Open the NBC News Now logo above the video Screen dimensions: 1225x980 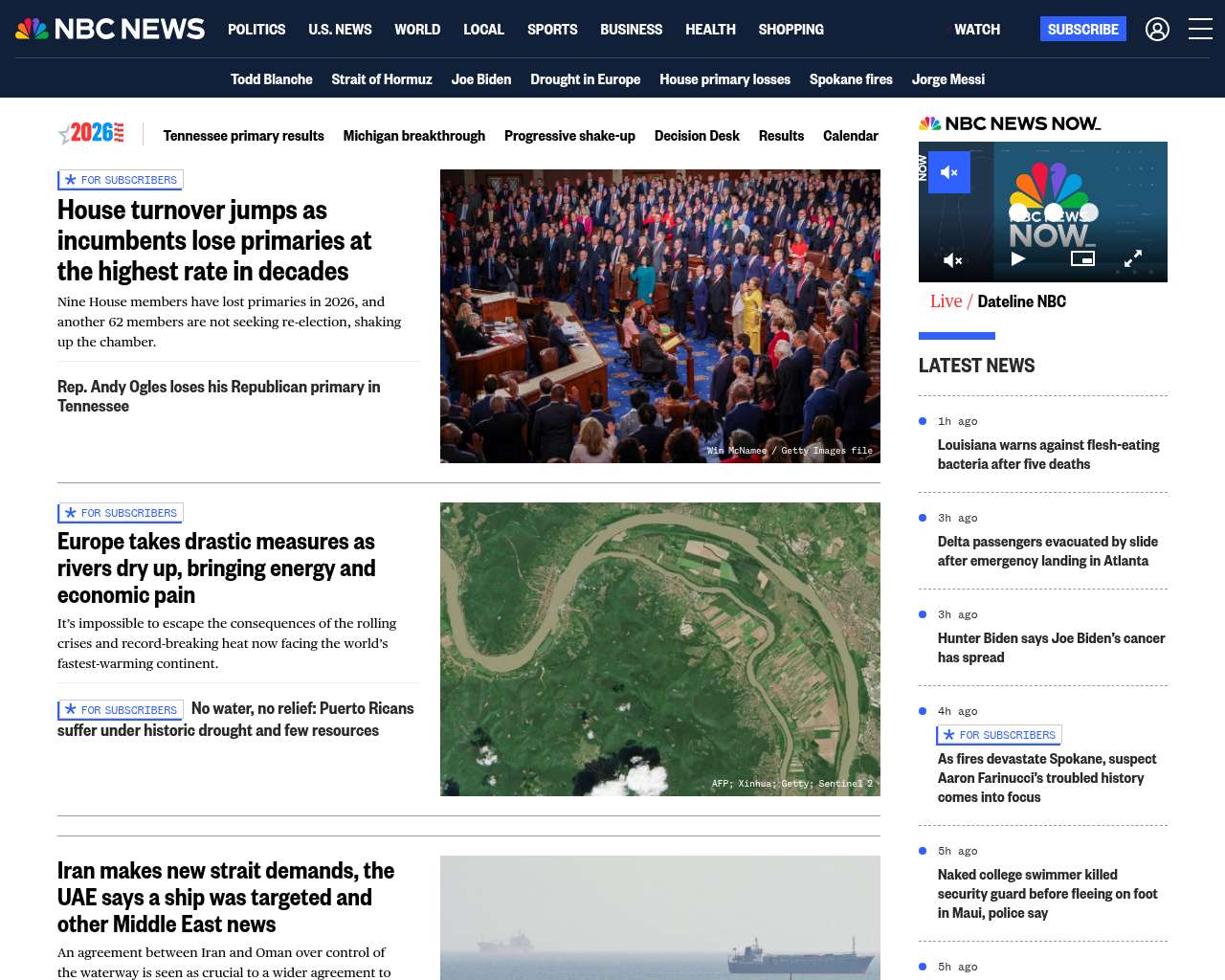tap(1010, 123)
